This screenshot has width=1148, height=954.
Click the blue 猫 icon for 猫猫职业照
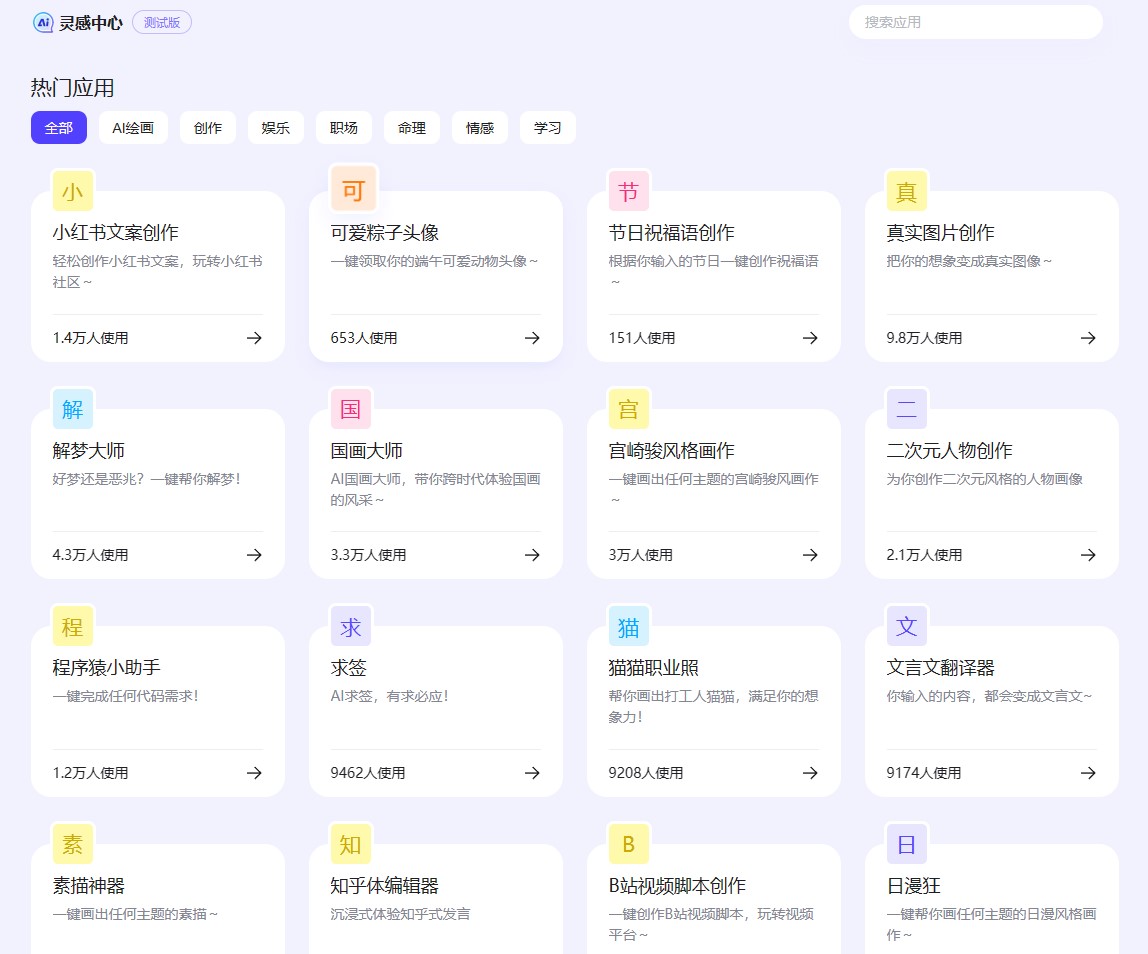[629, 626]
